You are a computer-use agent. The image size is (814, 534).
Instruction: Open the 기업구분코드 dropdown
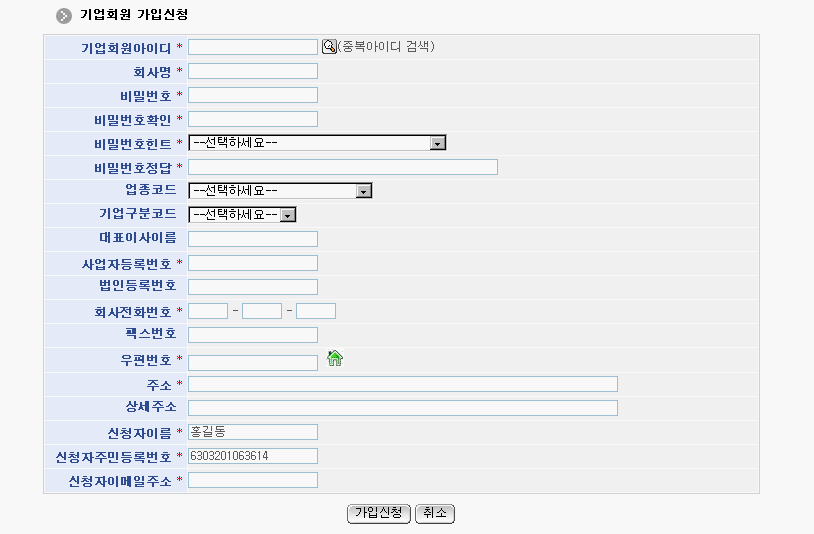[x=243, y=215]
